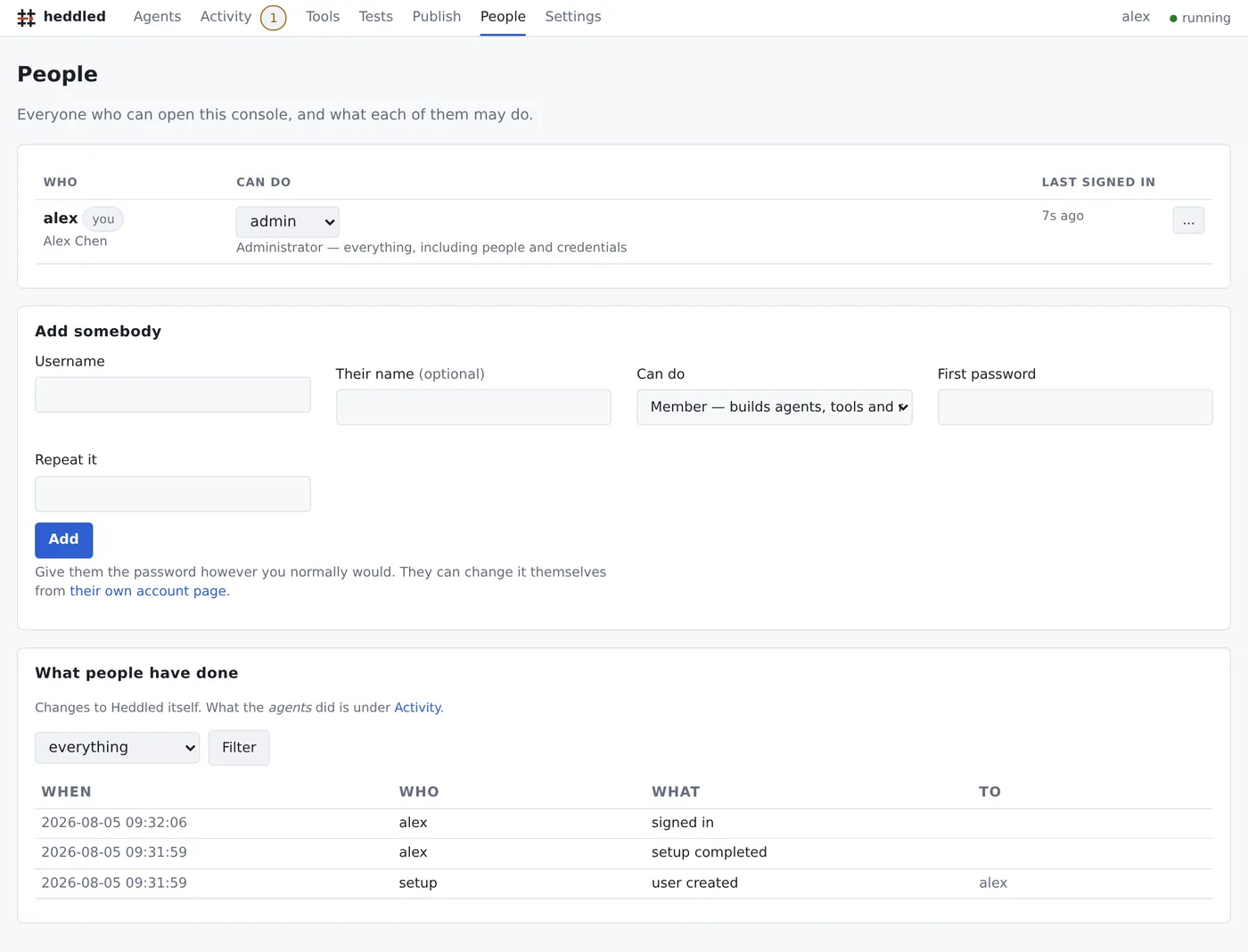Open the Tests tab
1248x952 pixels.
375,17
